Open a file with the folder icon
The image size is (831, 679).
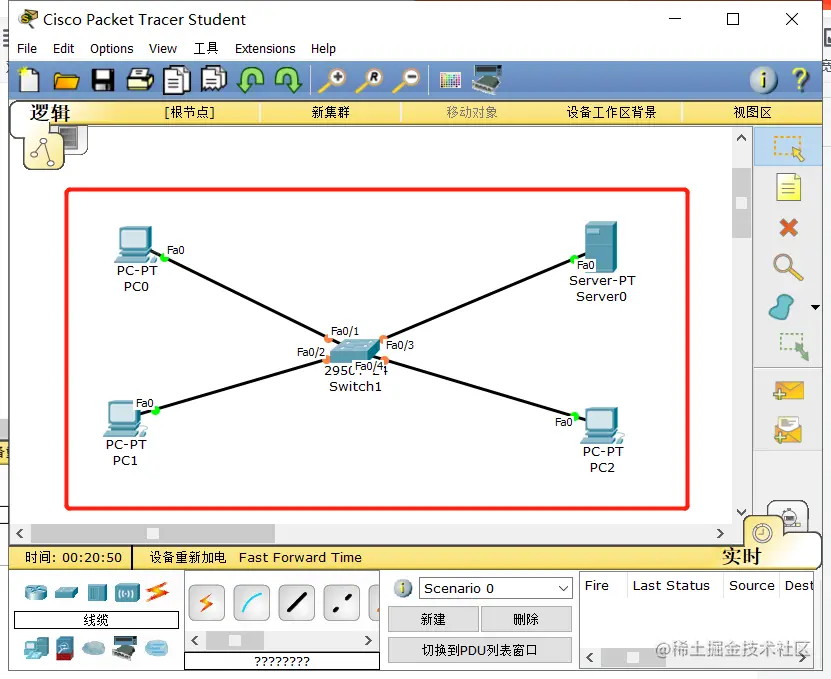click(66, 81)
